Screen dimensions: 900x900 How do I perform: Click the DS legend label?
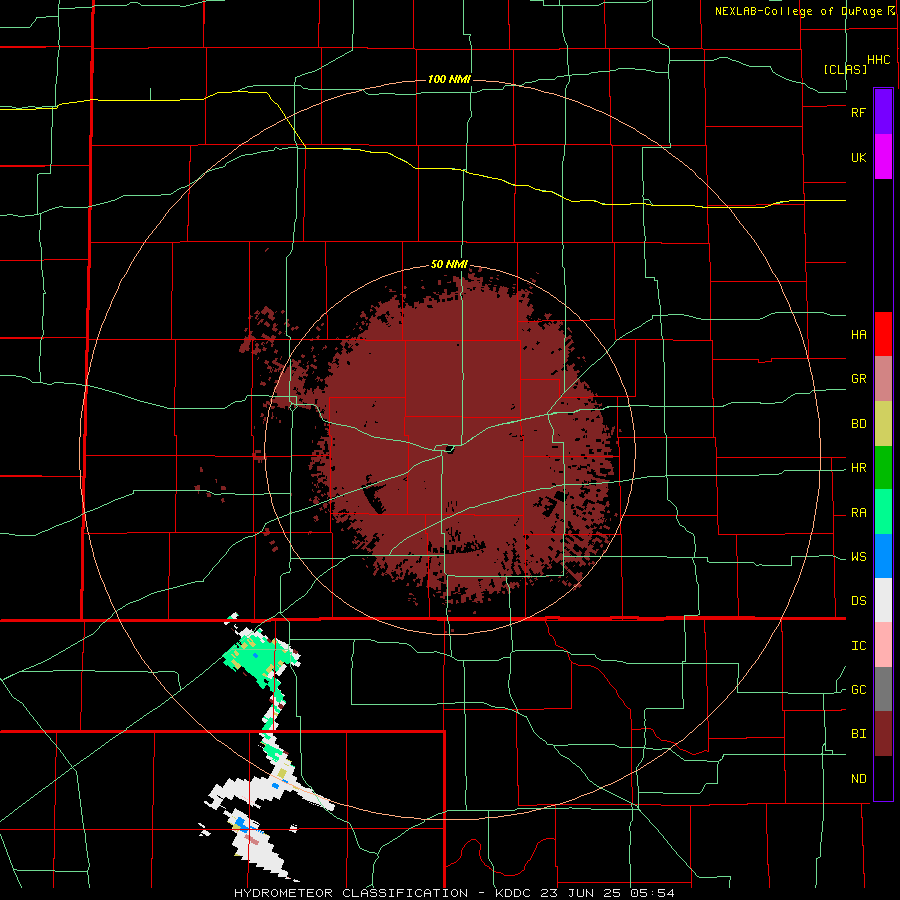click(858, 601)
